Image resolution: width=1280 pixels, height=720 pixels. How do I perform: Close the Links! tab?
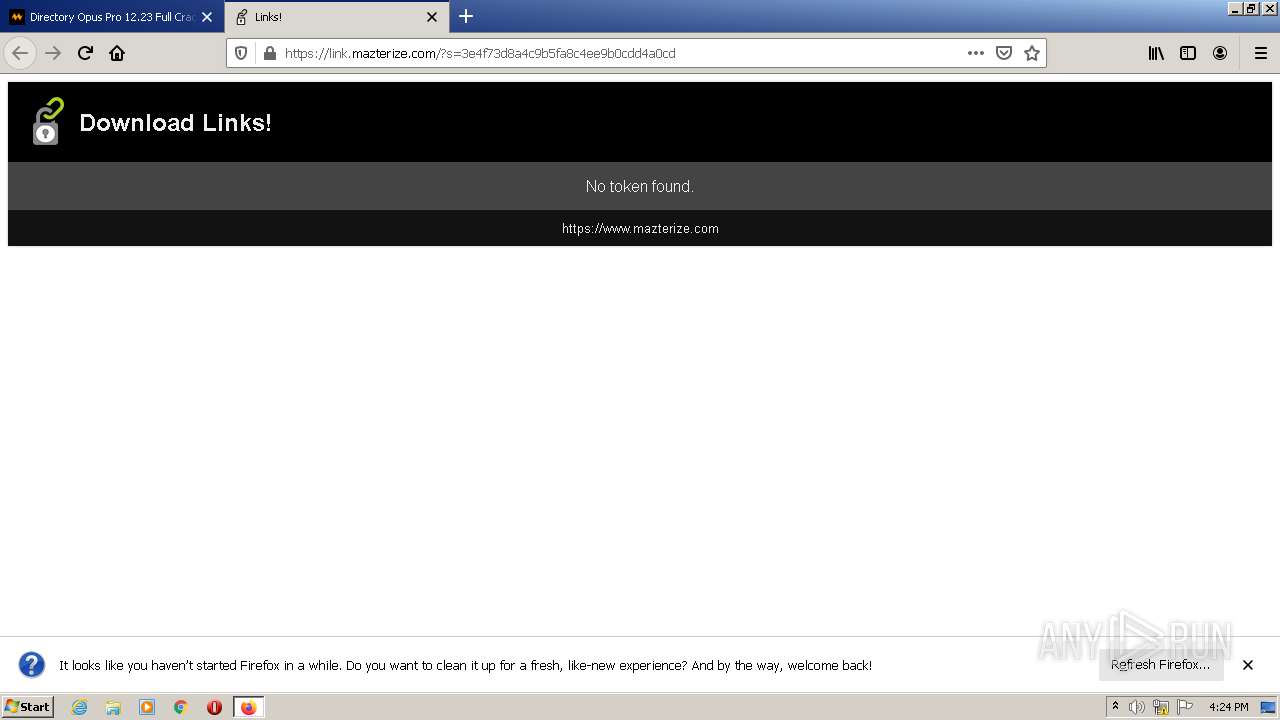tap(432, 17)
